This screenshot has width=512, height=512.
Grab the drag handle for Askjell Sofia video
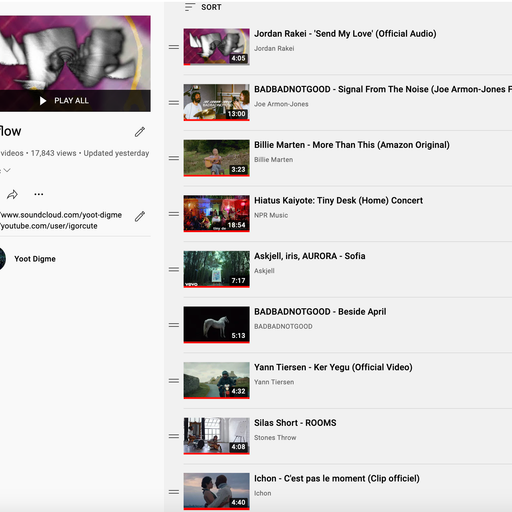[x=174, y=269]
